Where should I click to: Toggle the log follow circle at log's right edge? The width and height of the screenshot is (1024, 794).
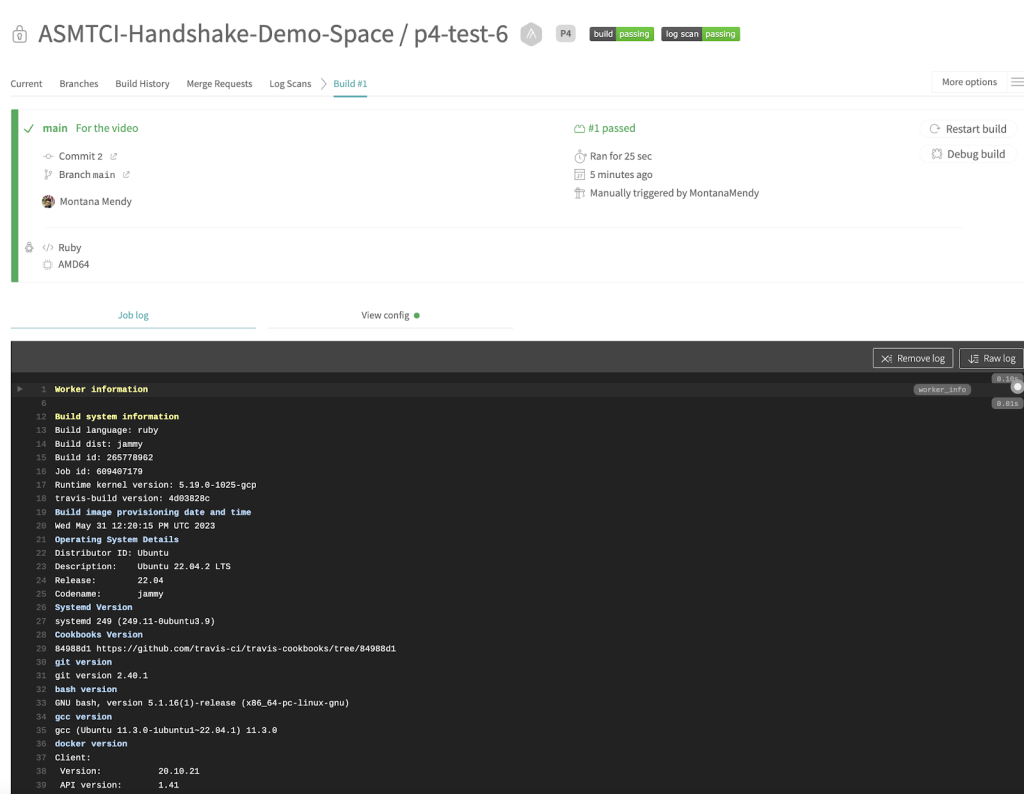click(x=1017, y=387)
